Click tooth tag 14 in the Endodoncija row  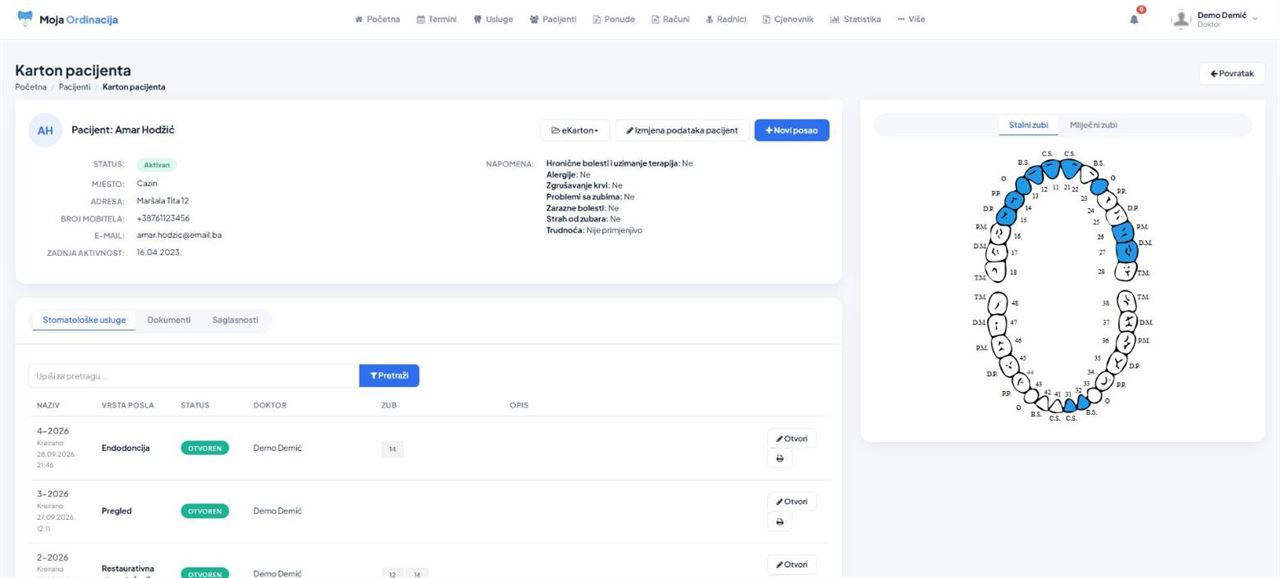point(393,449)
